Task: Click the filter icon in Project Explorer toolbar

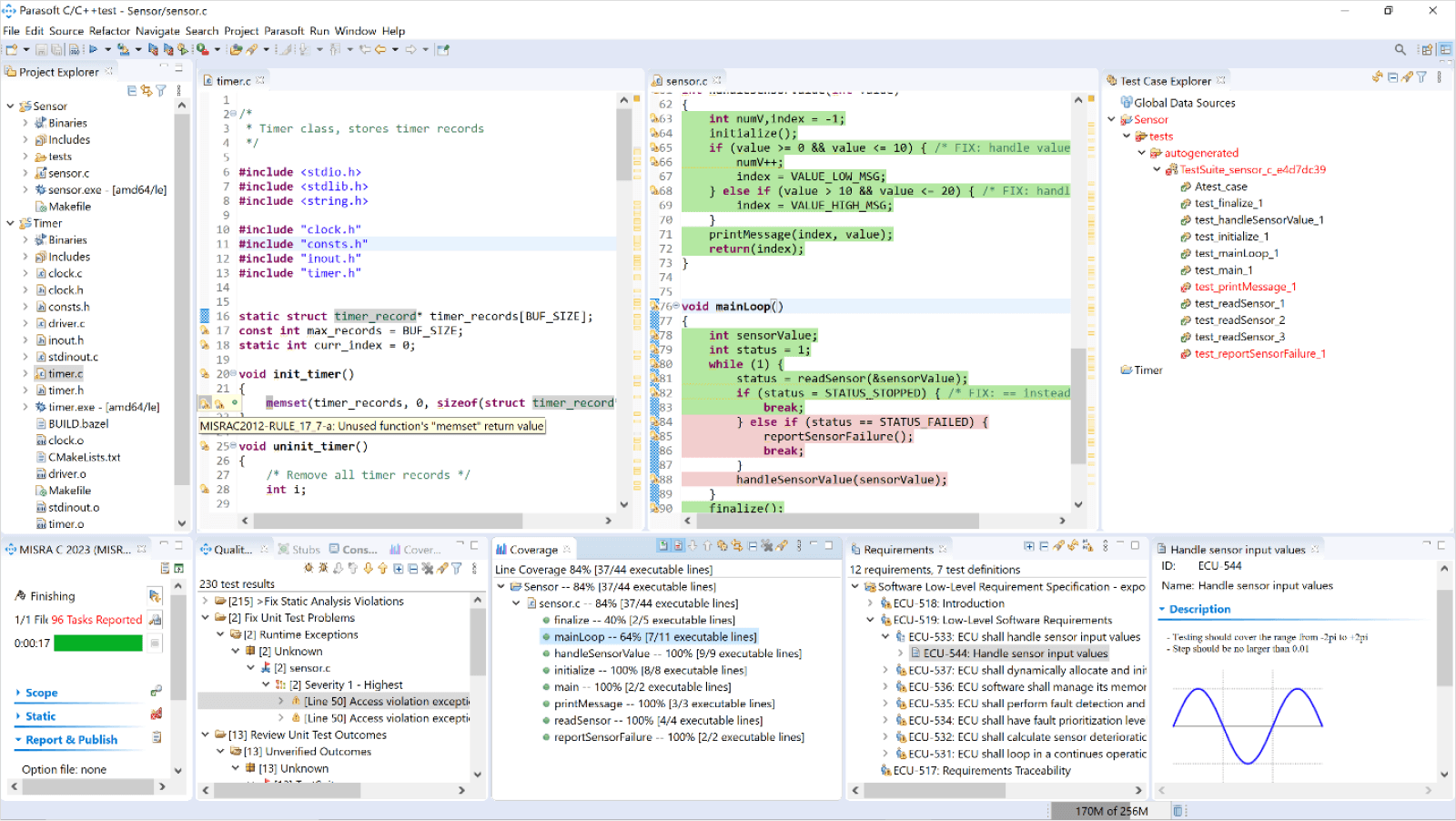Action: coord(161,90)
